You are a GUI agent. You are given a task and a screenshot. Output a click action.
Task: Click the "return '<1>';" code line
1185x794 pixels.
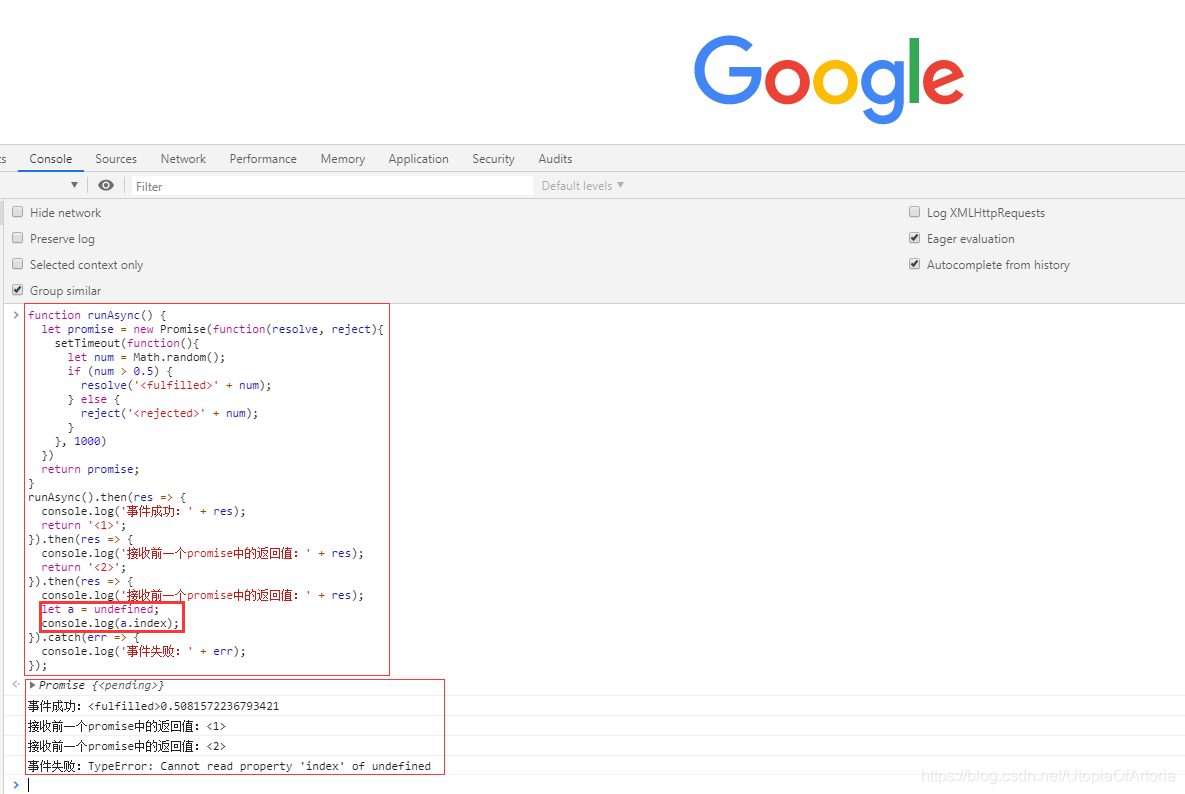[x=84, y=525]
